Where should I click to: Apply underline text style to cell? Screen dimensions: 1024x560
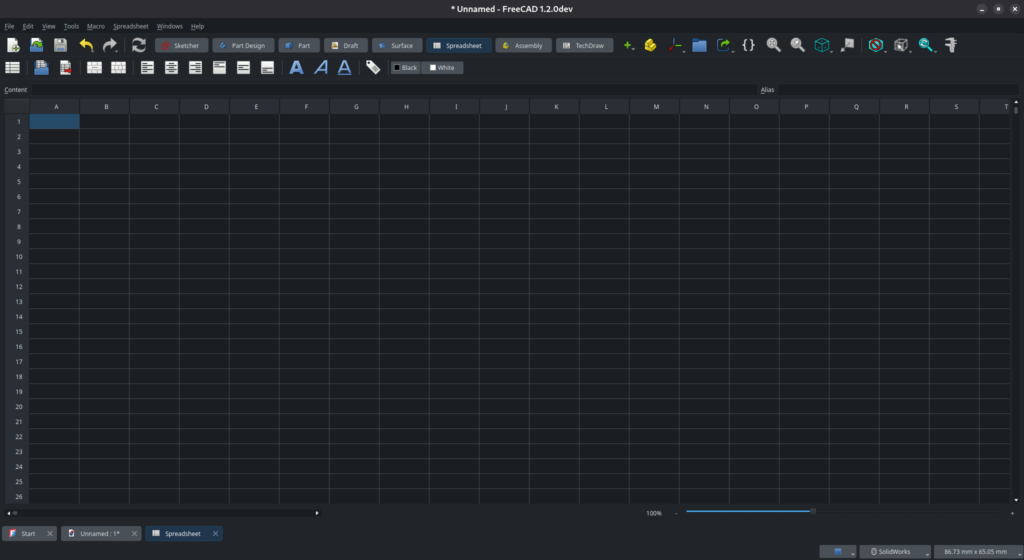tap(344, 68)
